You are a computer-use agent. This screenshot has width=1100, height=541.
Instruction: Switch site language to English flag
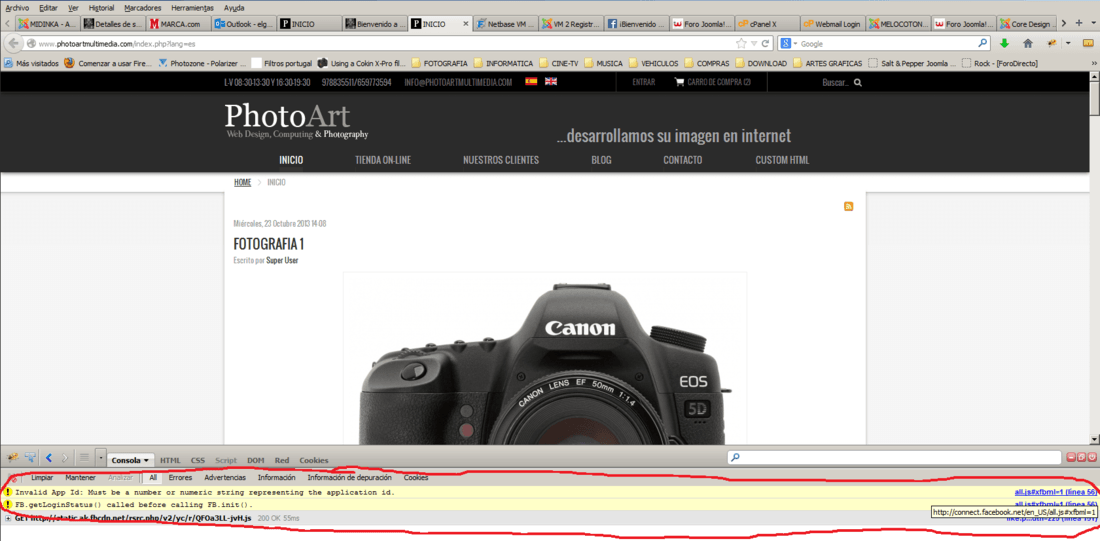551,81
